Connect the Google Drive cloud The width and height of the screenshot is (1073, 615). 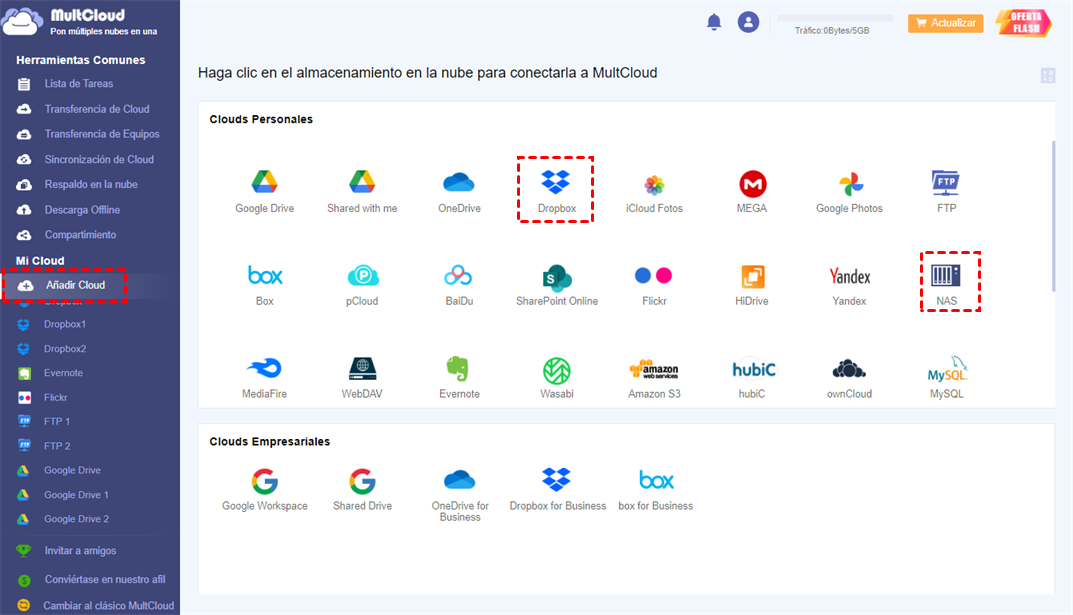tap(264, 191)
